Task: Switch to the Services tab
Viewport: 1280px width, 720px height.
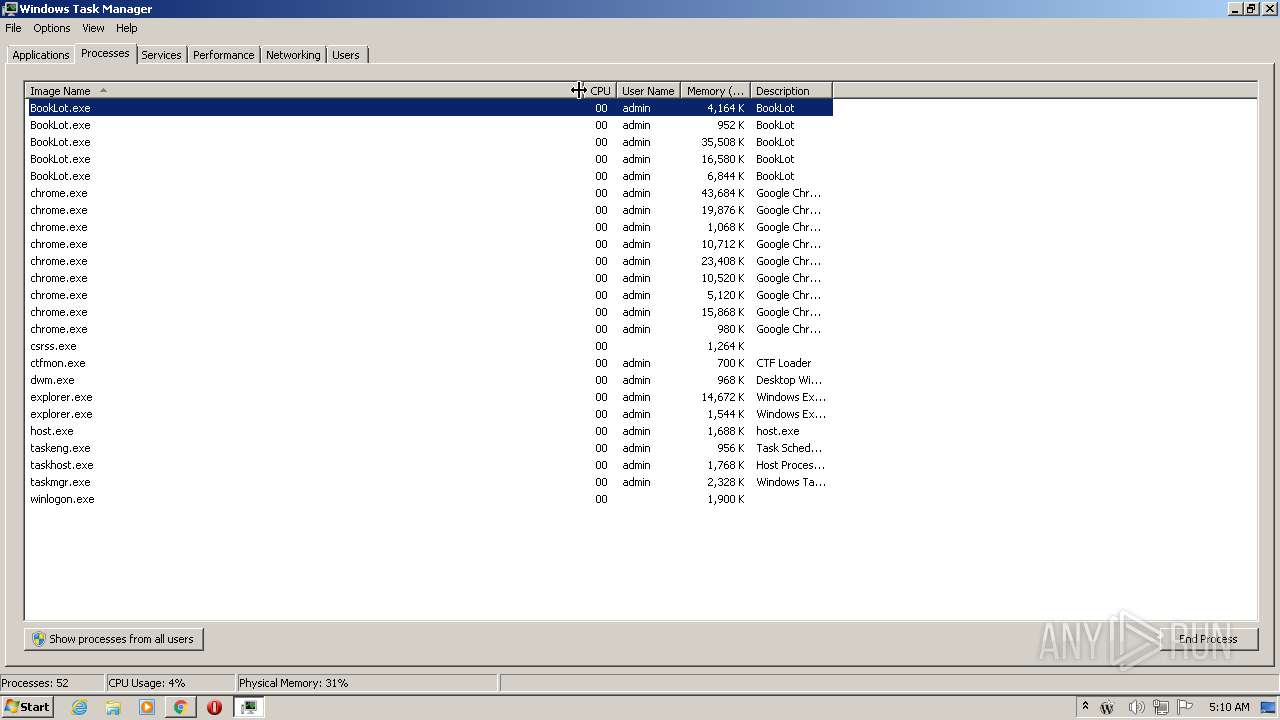Action: click(x=161, y=55)
